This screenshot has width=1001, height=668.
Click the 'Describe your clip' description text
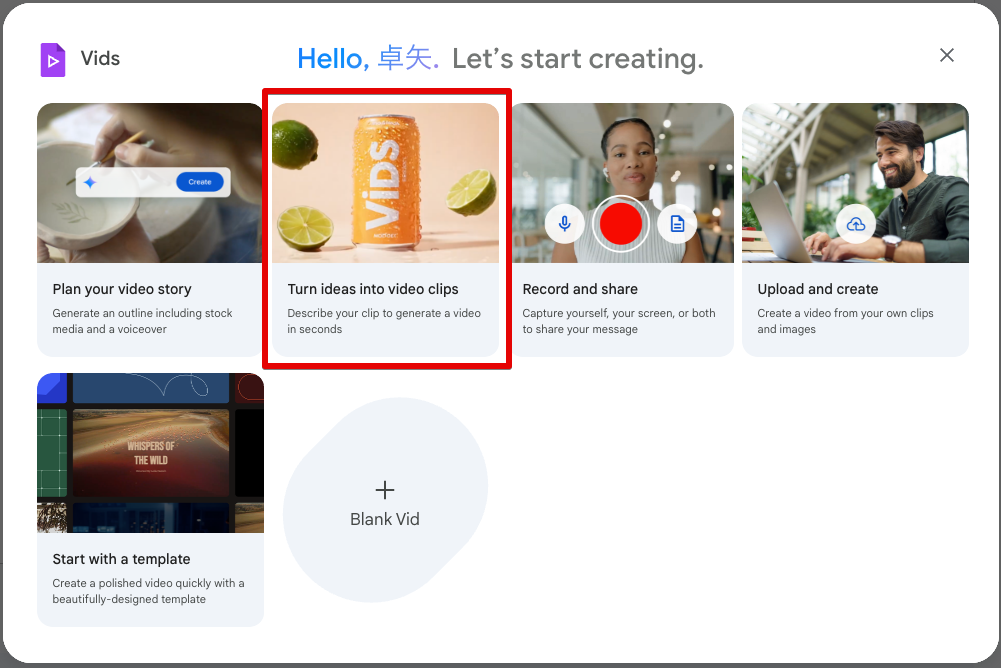click(384, 321)
